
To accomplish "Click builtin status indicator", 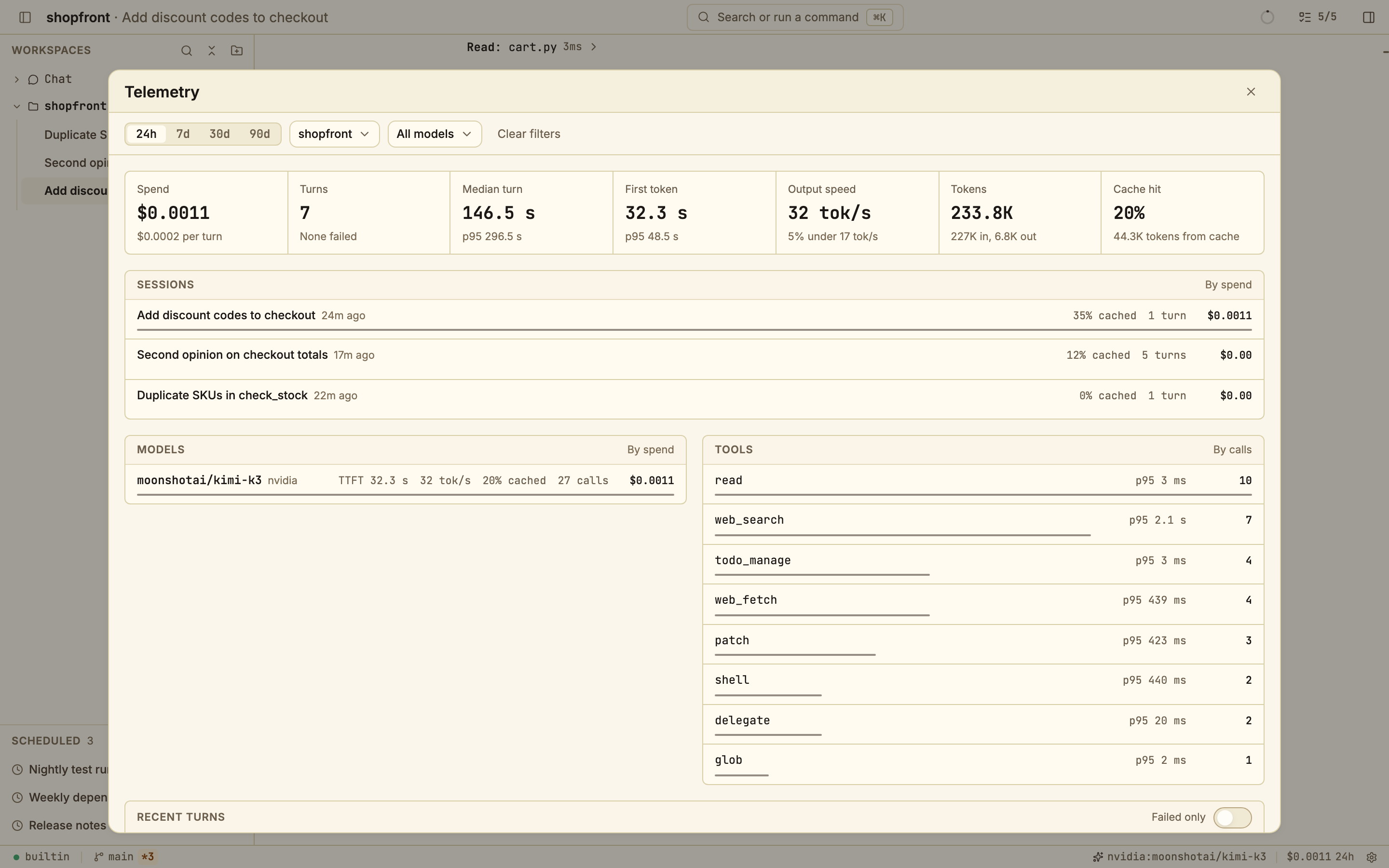I will pyautogui.click(x=41, y=856).
